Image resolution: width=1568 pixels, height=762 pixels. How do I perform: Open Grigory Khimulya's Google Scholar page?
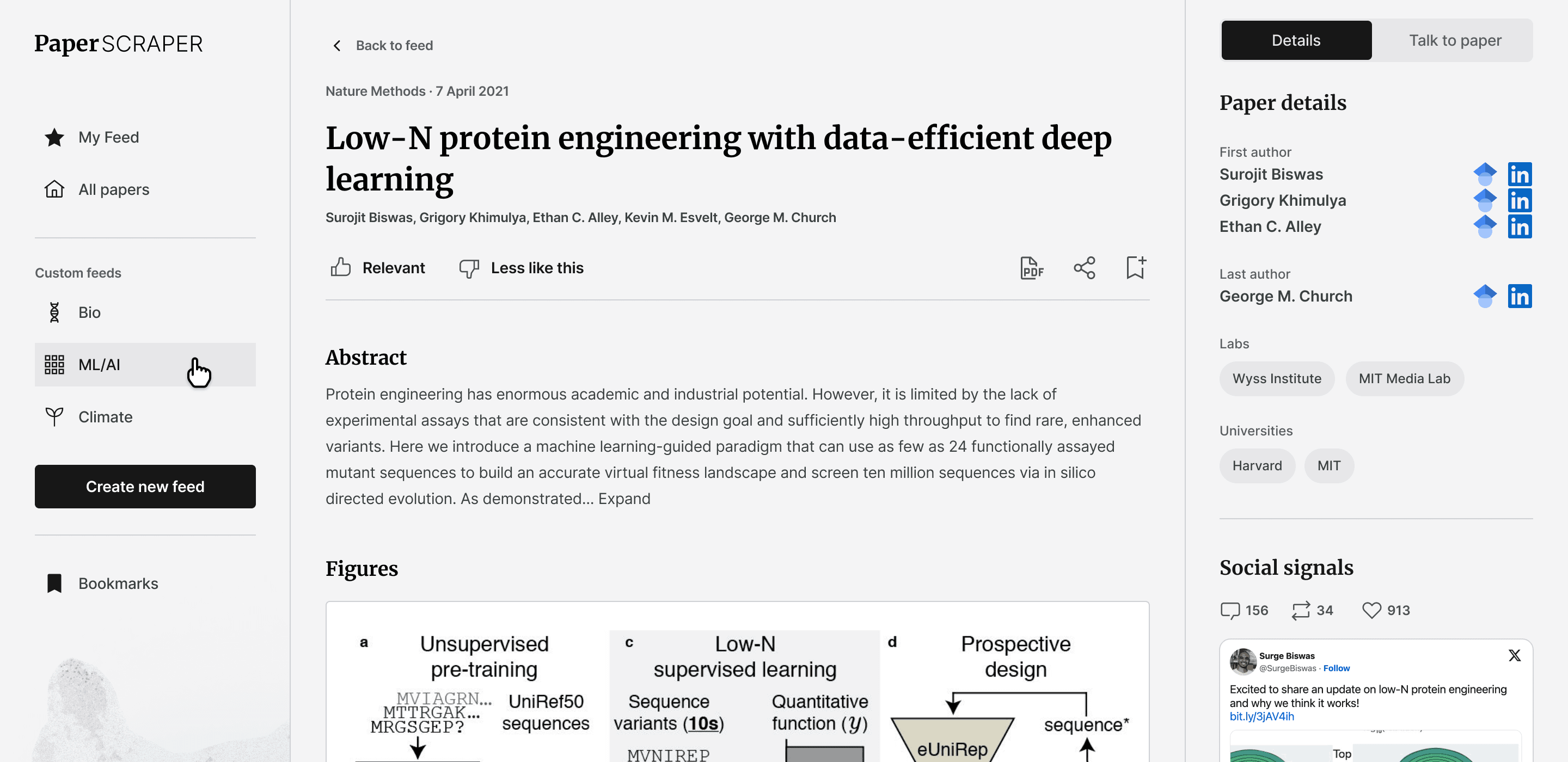pyautogui.click(x=1485, y=201)
